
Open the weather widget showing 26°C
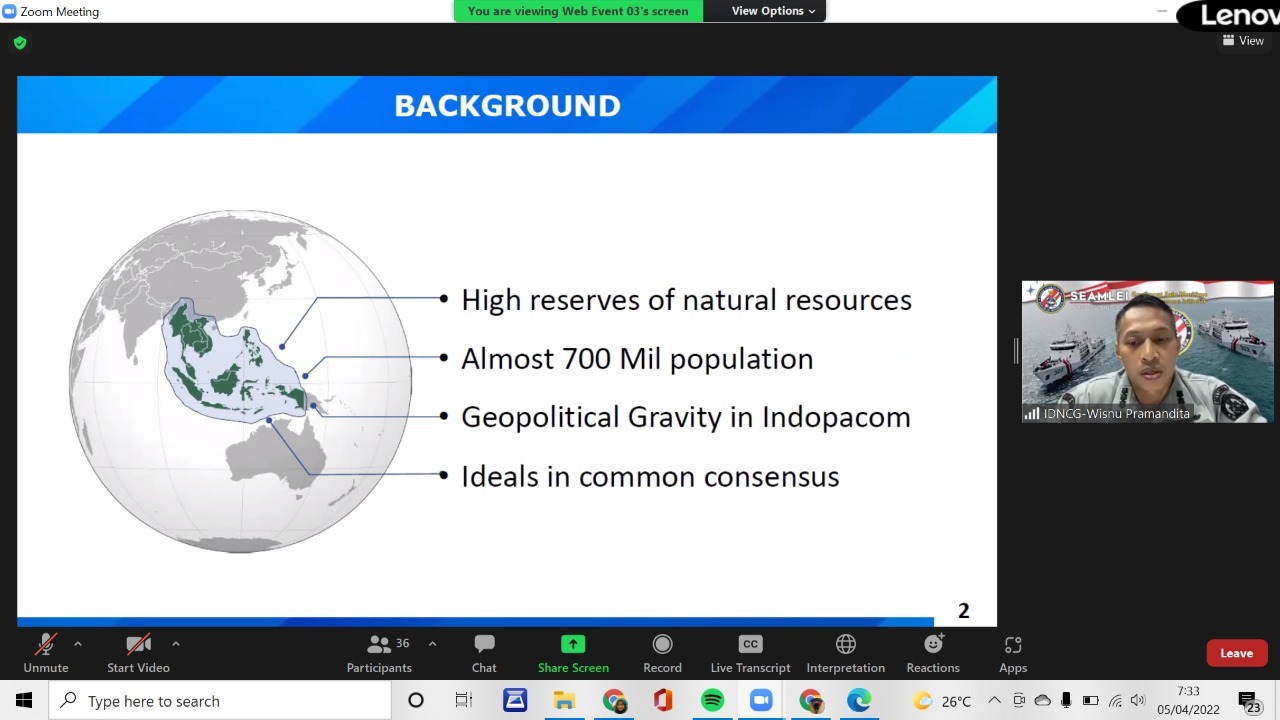pyautogui.click(x=941, y=701)
